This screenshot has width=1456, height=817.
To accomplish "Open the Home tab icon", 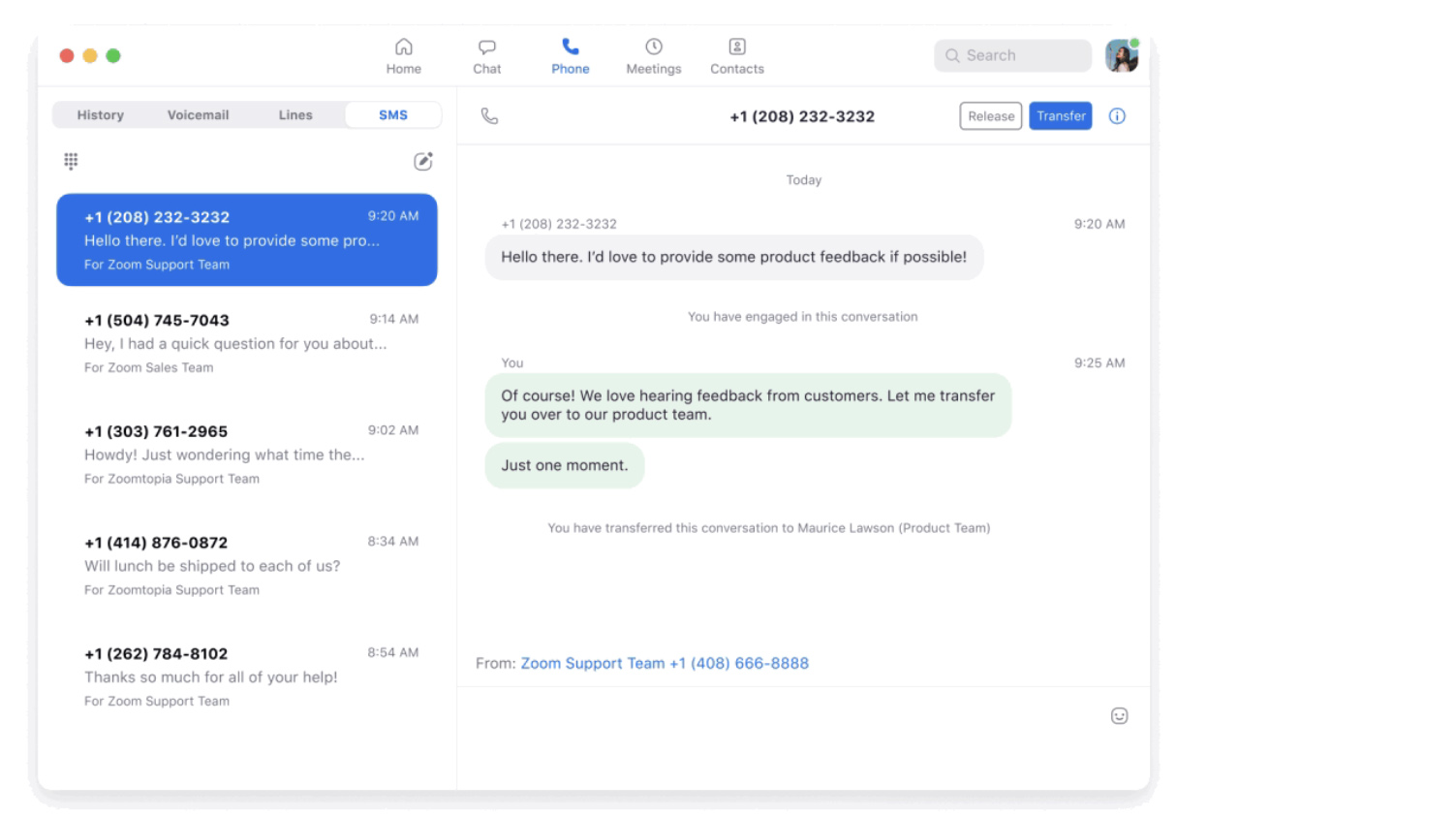I will pyautogui.click(x=403, y=47).
